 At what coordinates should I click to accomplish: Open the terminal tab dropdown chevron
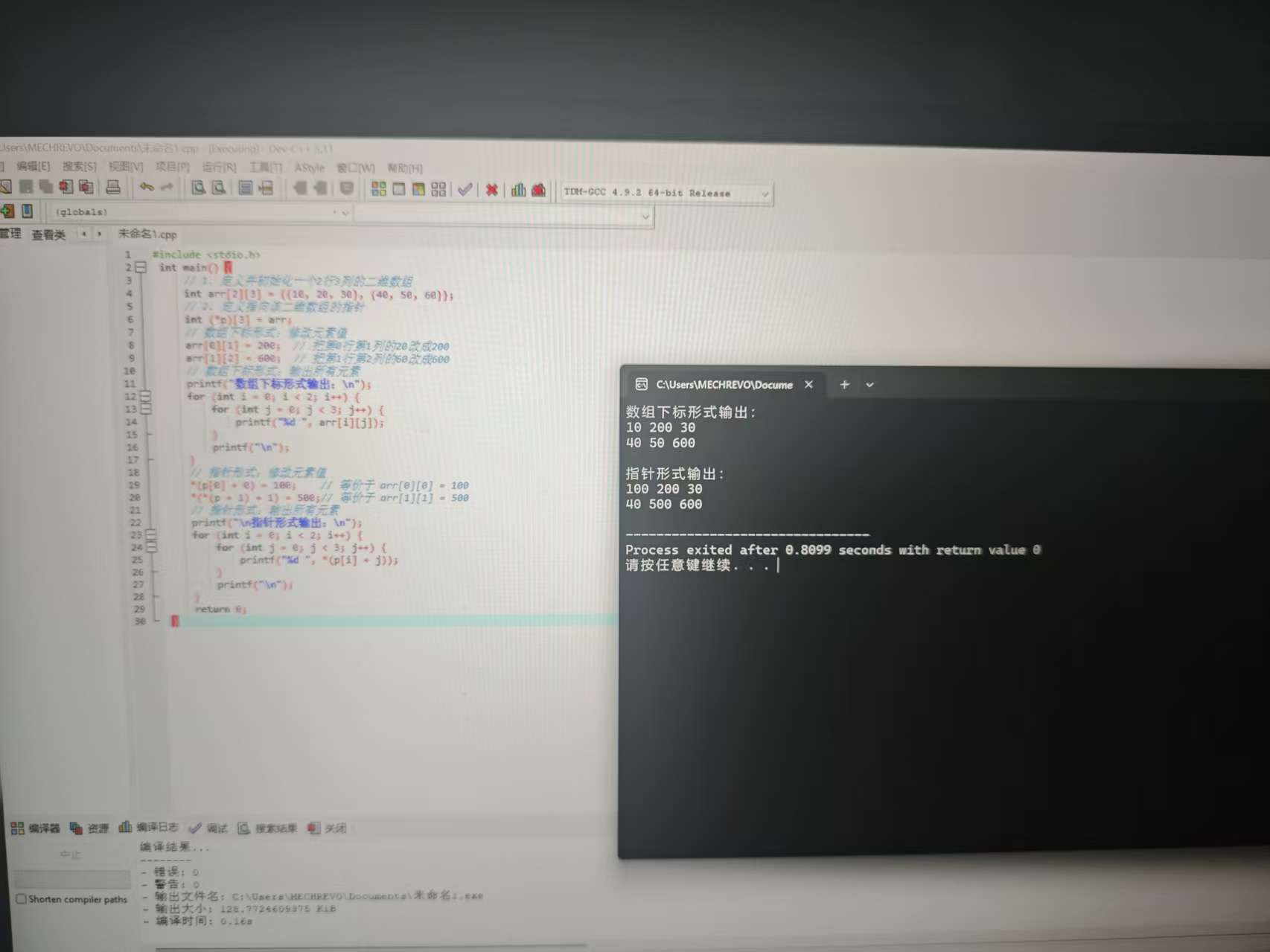coord(869,385)
